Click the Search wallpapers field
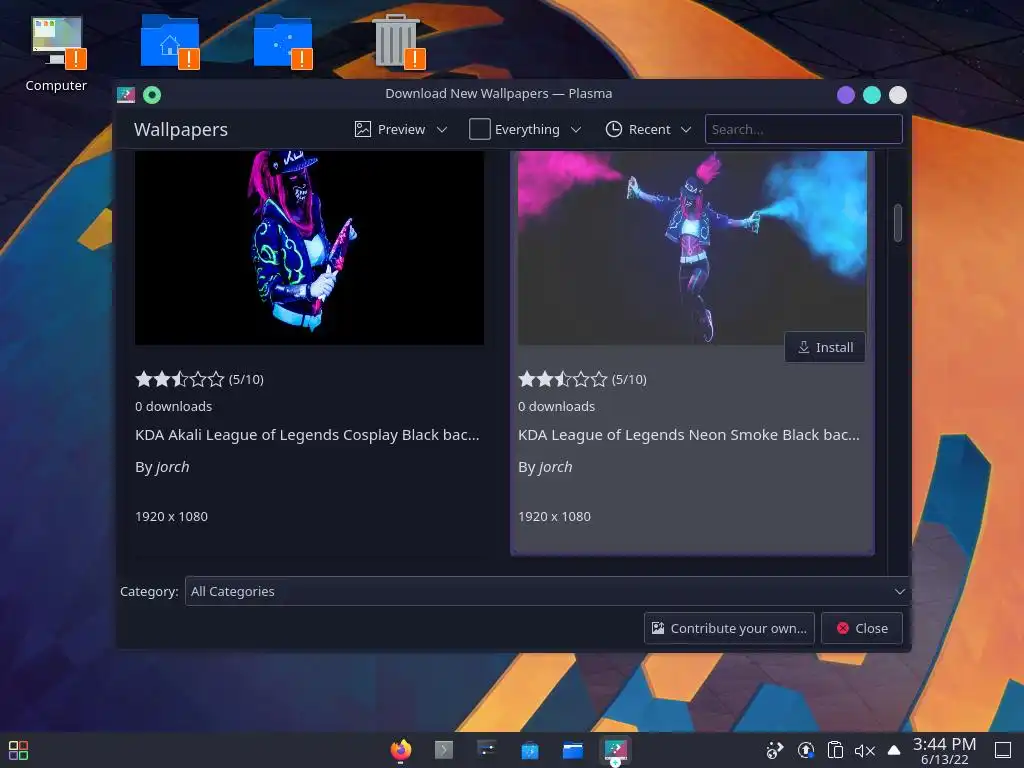This screenshot has height=768, width=1024. click(803, 129)
